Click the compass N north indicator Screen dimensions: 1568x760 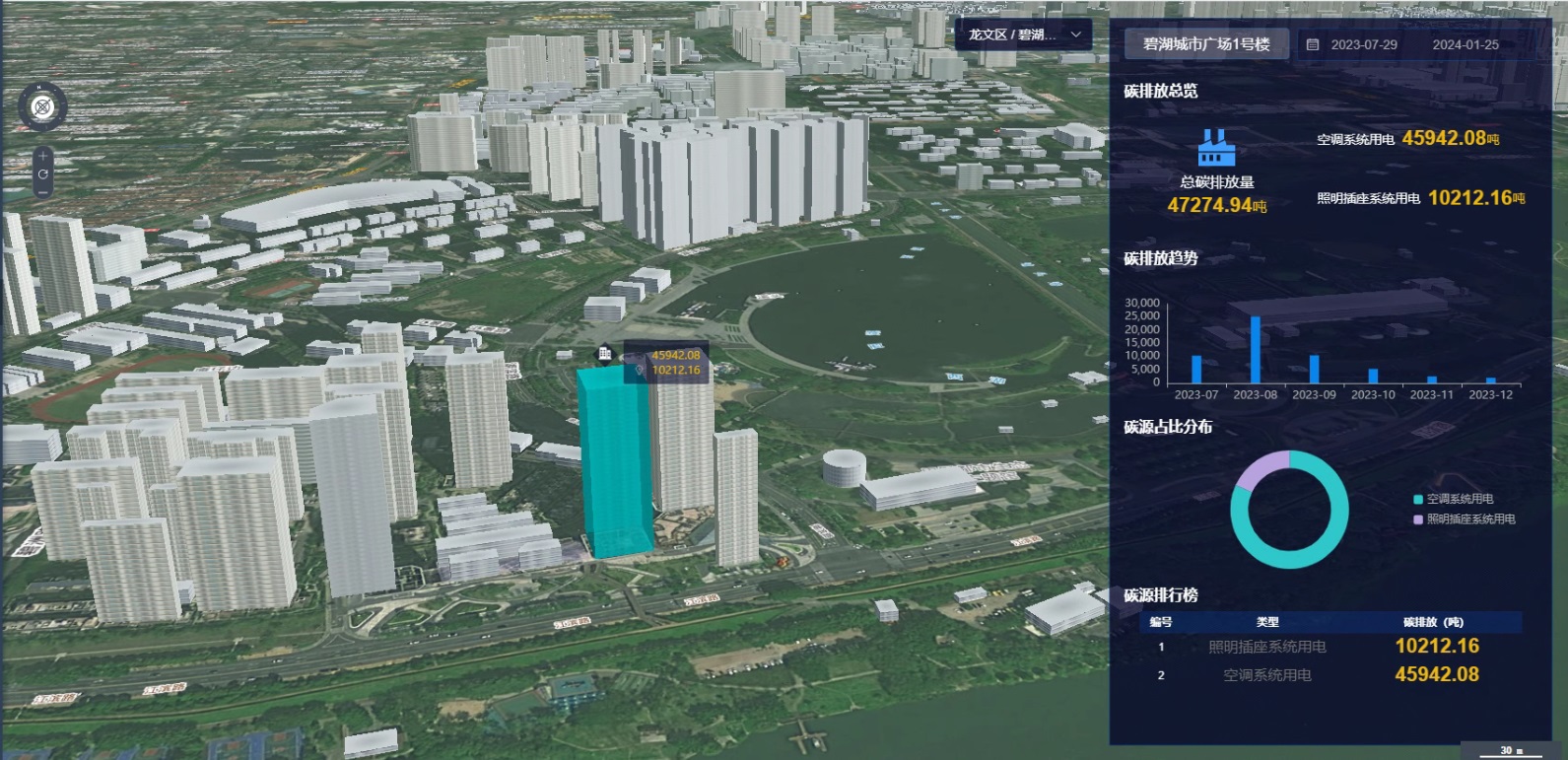pyautogui.click(x=40, y=89)
